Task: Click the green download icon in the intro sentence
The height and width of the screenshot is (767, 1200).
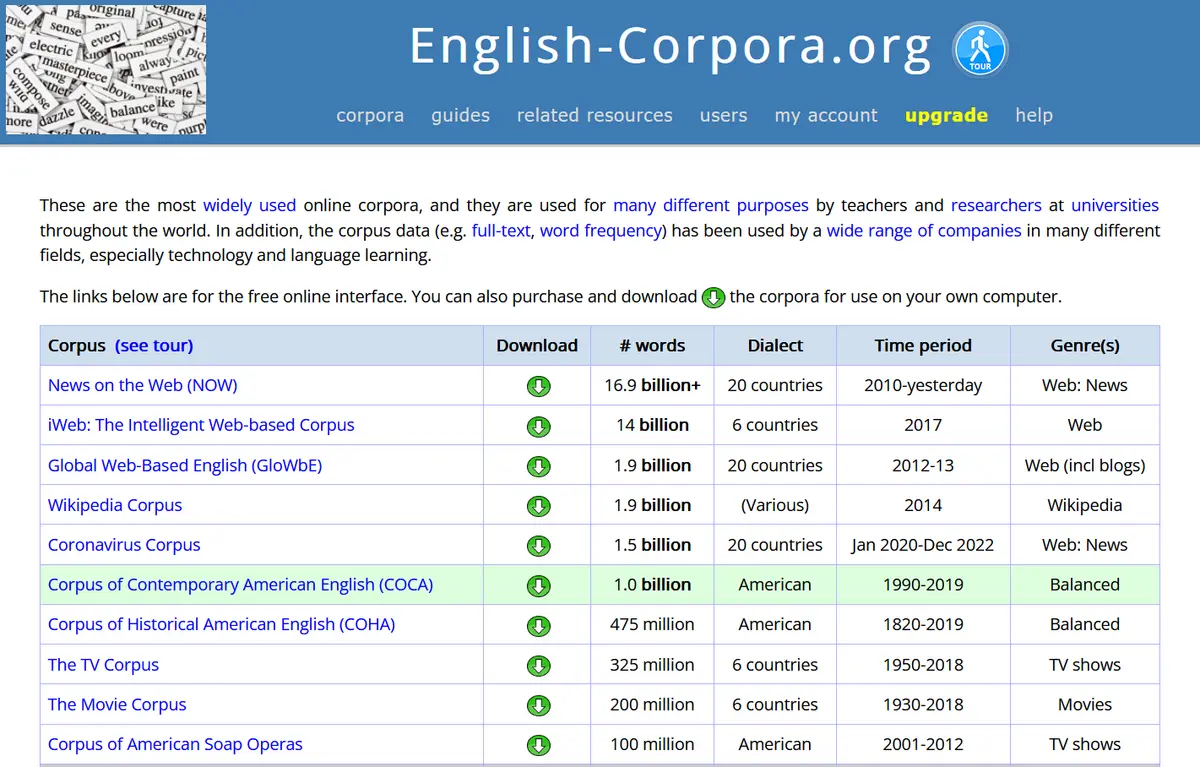Action: (x=713, y=297)
